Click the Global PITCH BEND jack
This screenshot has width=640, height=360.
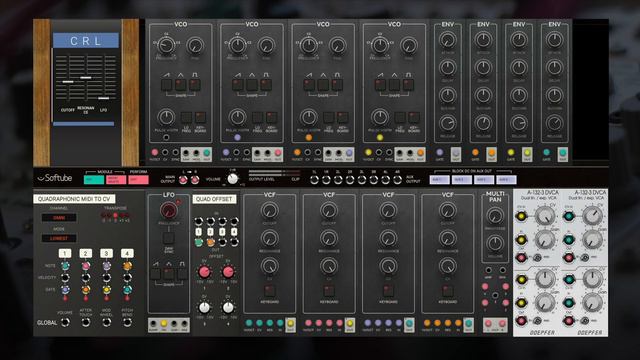[x=127, y=322]
